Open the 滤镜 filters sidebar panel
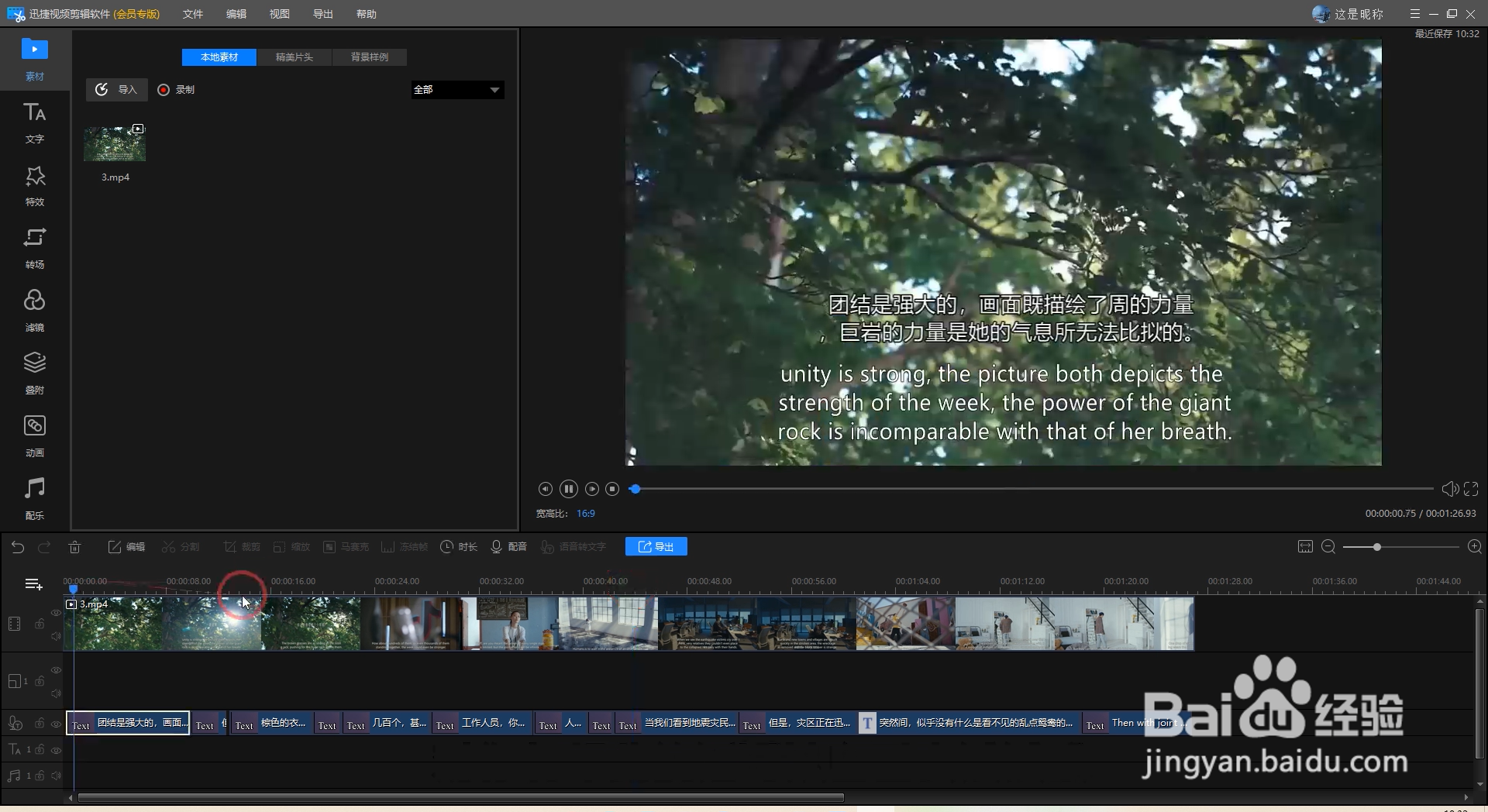 pyautogui.click(x=34, y=311)
